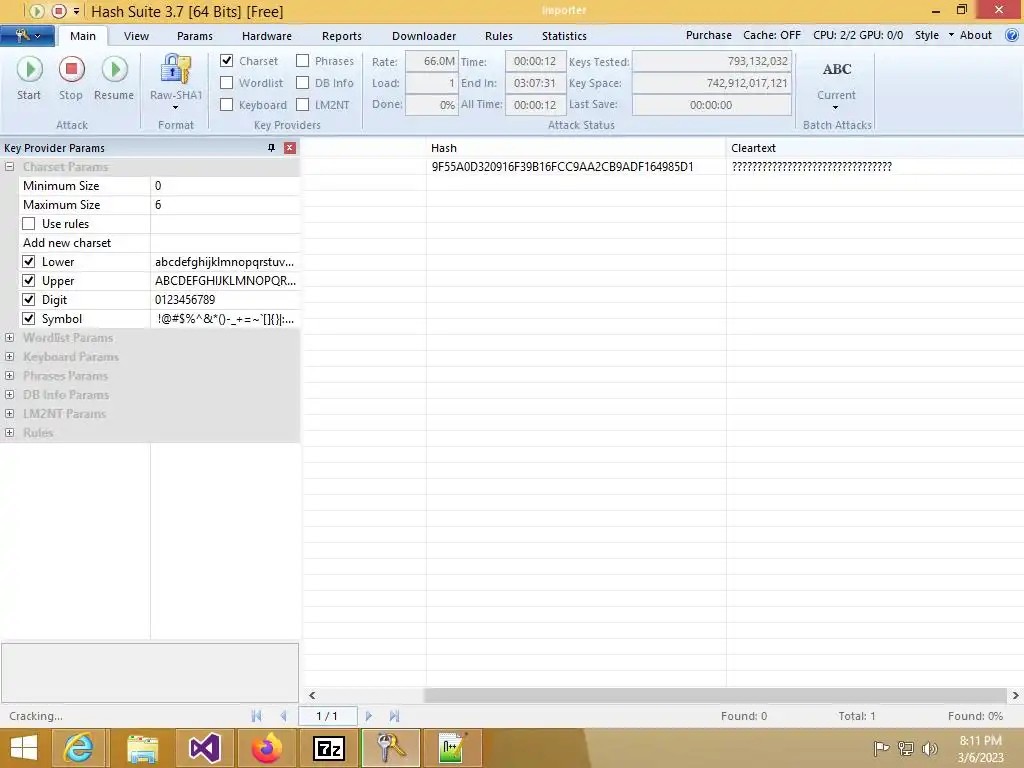Click the page number field 1 / 1
Image resolution: width=1024 pixels, height=768 pixels.
(327, 716)
